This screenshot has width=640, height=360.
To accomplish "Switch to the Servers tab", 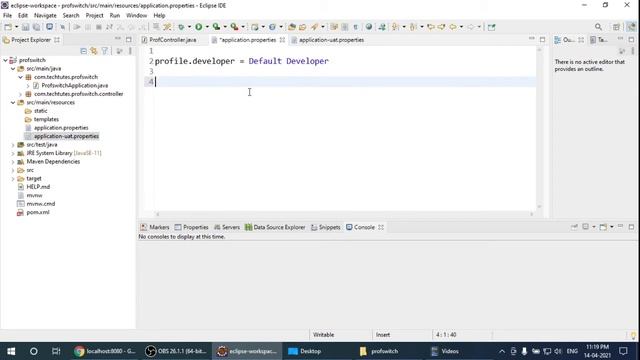I will point(227,227).
